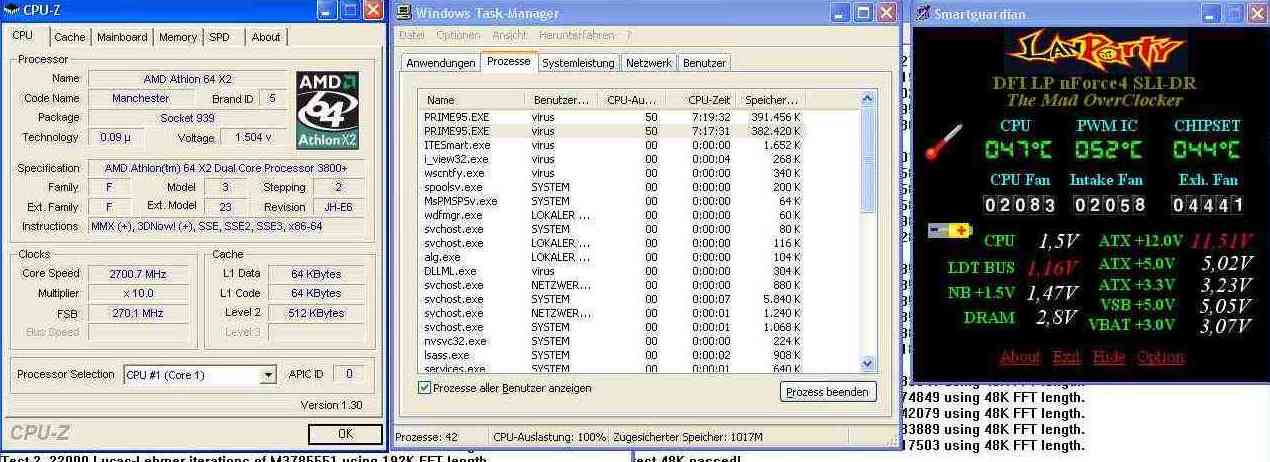The width and height of the screenshot is (1270, 462).
Task: Maximize the Windows Task-Manager window
Action: click(864, 12)
